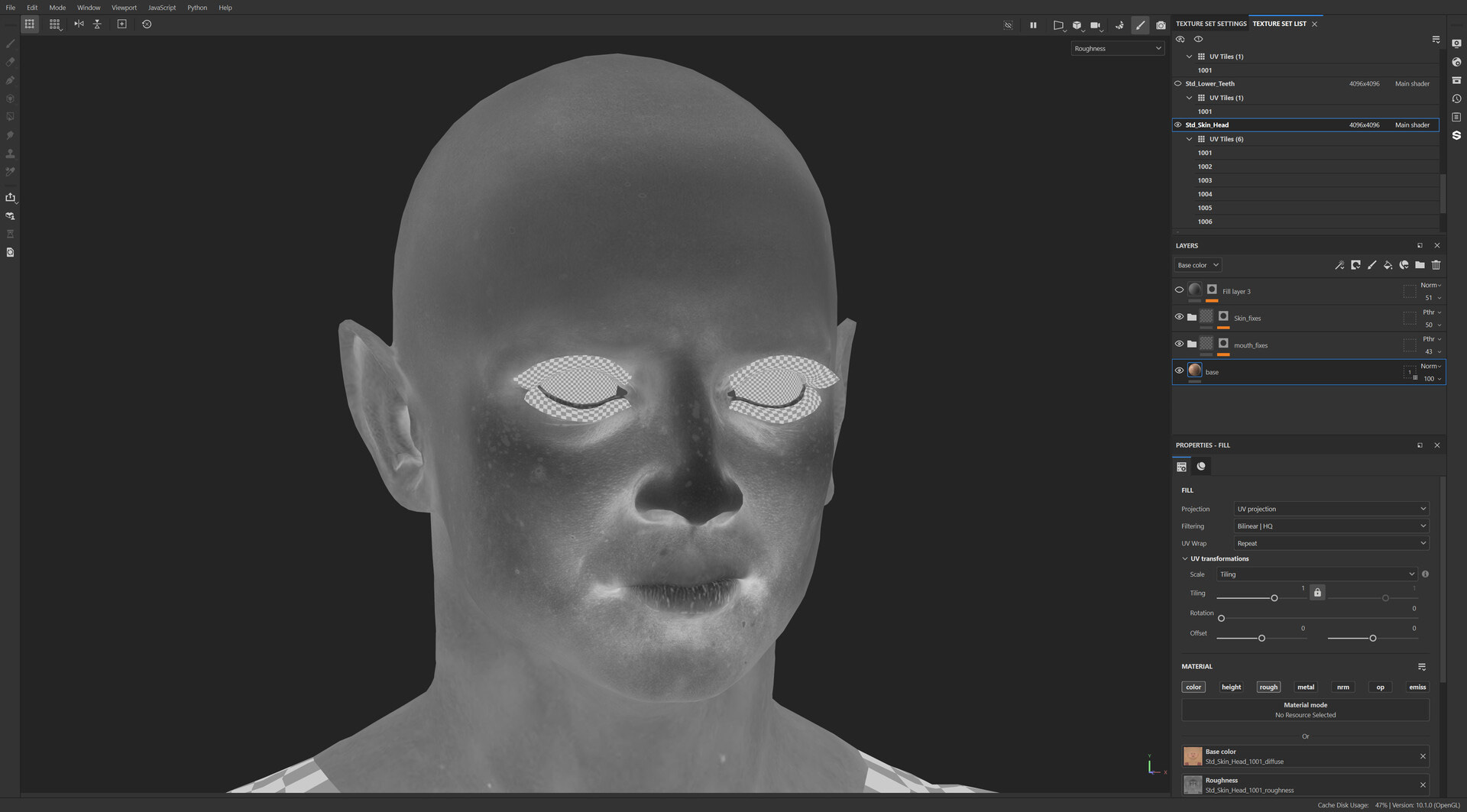Open the Viewport menu

click(x=124, y=8)
